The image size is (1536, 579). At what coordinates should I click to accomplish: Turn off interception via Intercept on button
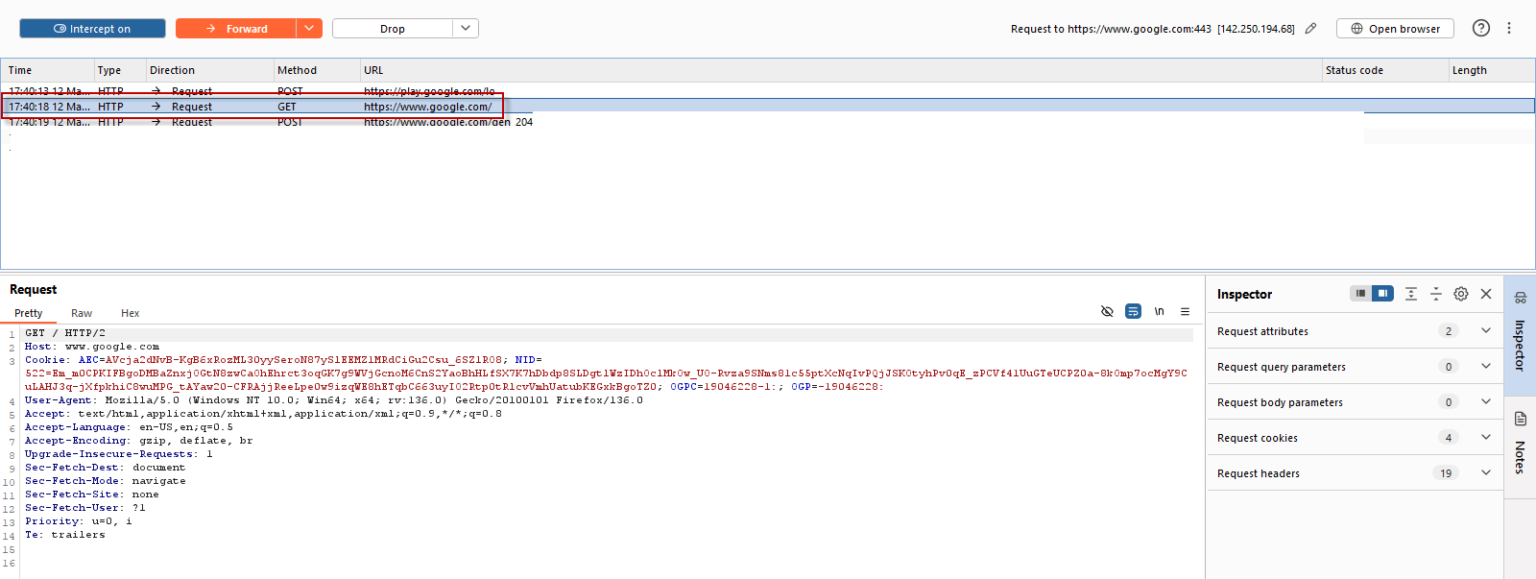point(92,28)
